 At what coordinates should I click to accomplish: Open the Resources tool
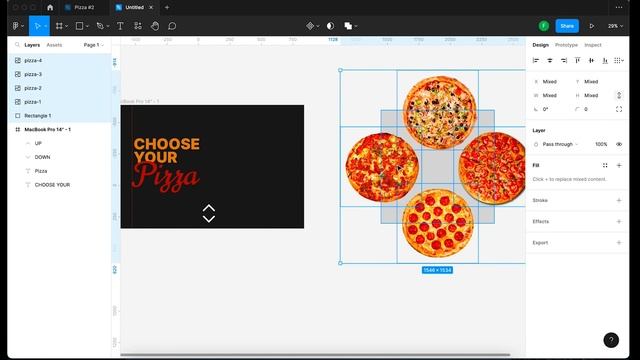[x=138, y=26]
